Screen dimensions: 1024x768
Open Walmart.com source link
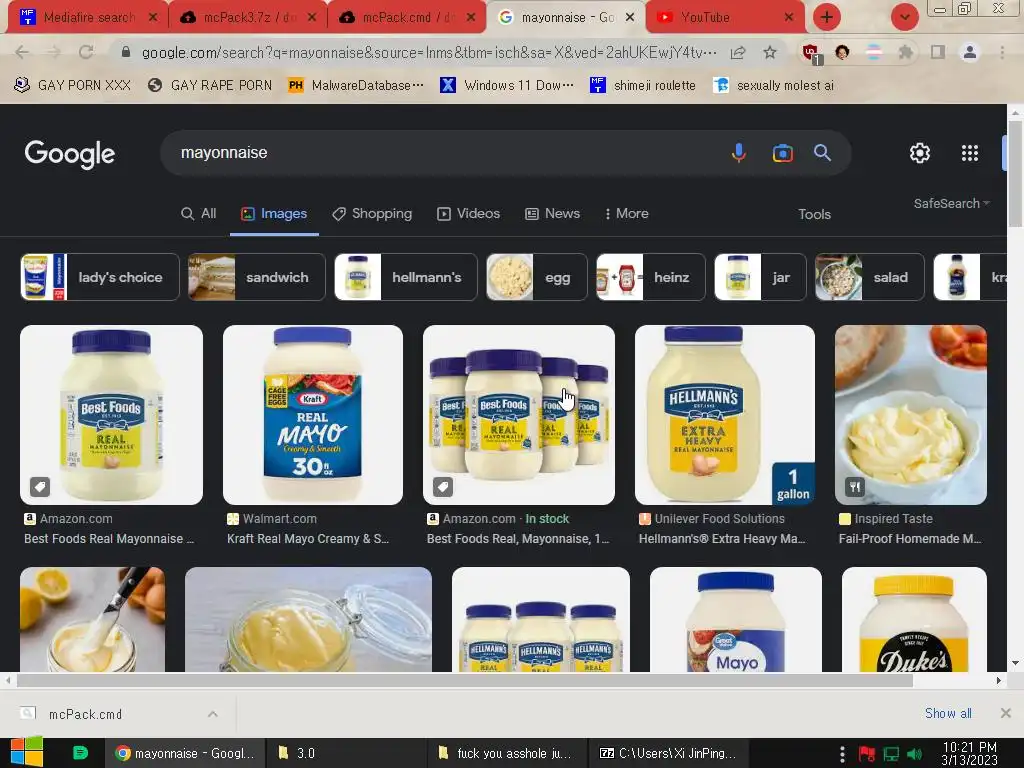[272, 519]
